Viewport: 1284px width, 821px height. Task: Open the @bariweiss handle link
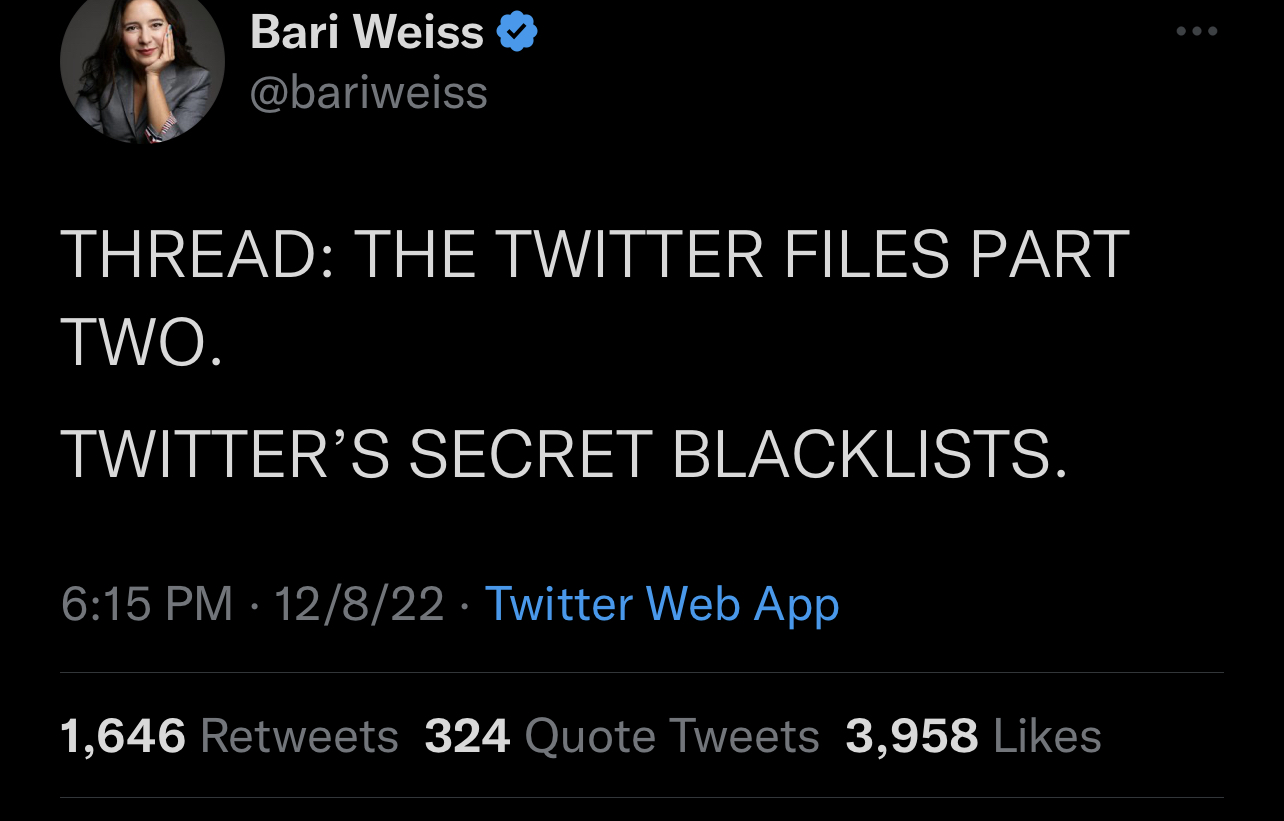click(368, 93)
